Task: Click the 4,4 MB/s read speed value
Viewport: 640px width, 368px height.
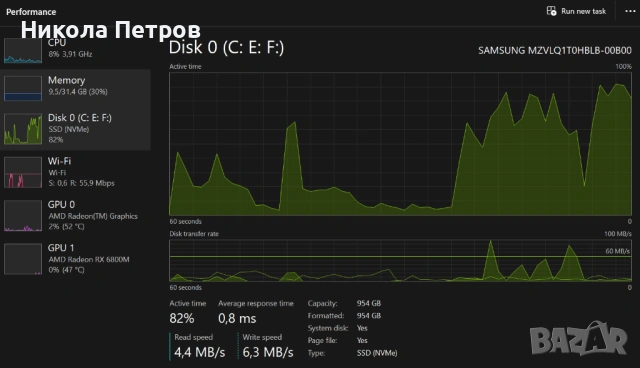Action: tap(200, 352)
